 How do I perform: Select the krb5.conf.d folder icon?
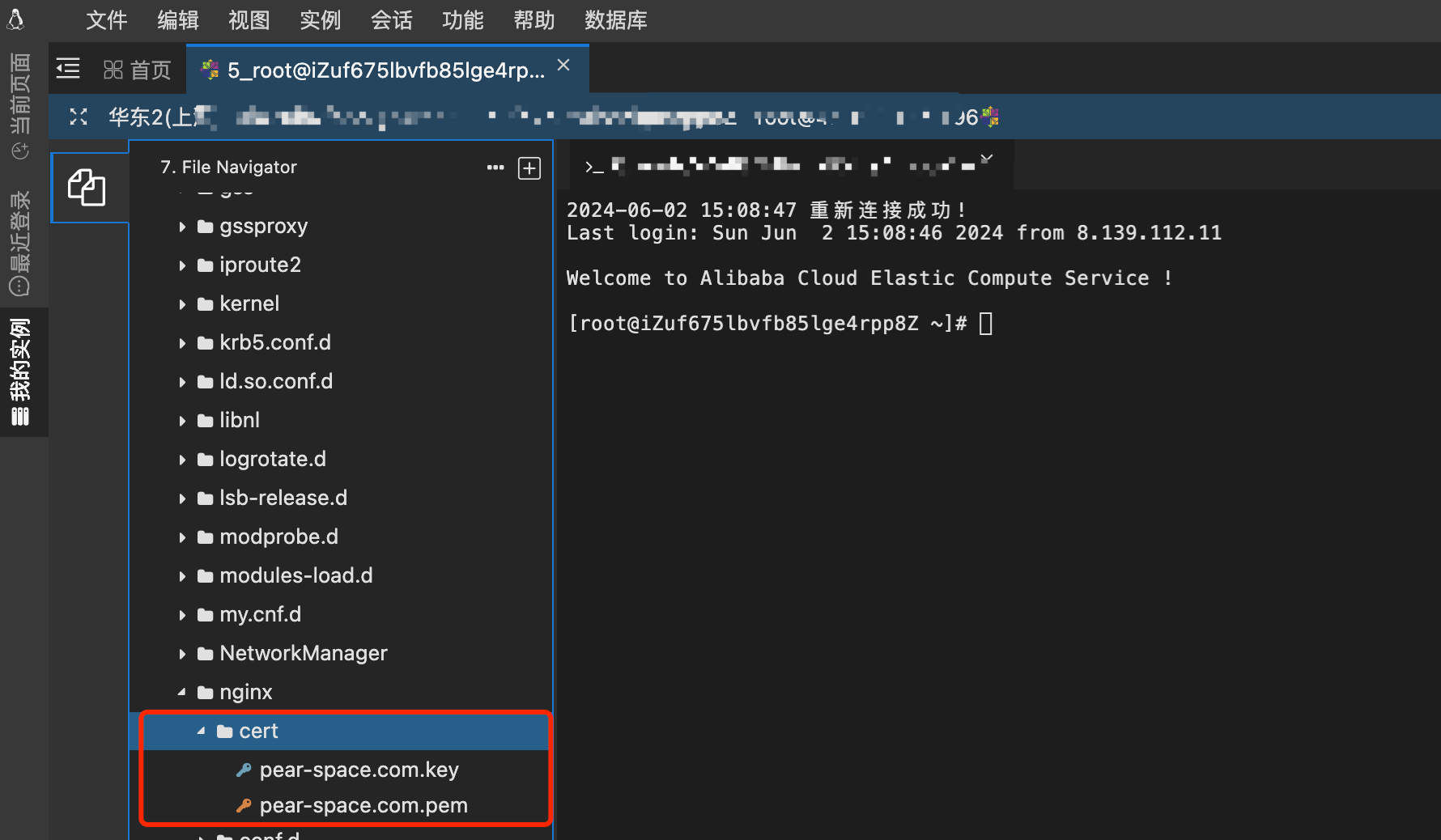(206, 343)
